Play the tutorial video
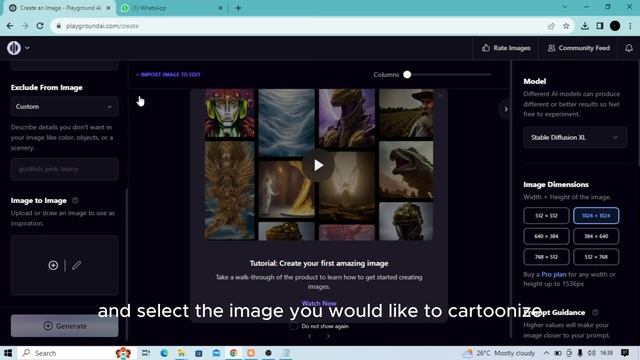This screenshot has height=360, width=640. [x=318, y=165]
